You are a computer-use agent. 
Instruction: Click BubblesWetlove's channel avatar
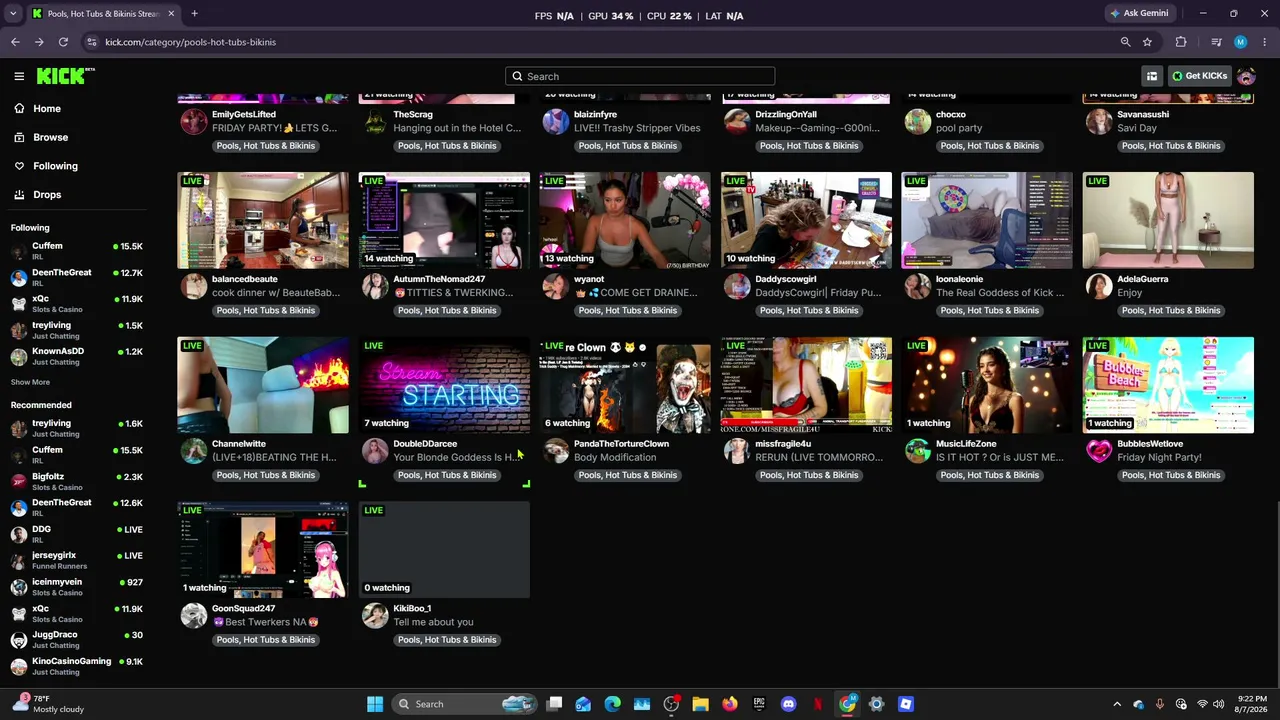[x=1099, y=451]
